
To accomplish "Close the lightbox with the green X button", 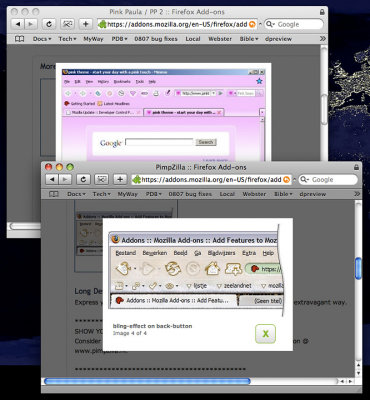I will [x=265, y=333].
